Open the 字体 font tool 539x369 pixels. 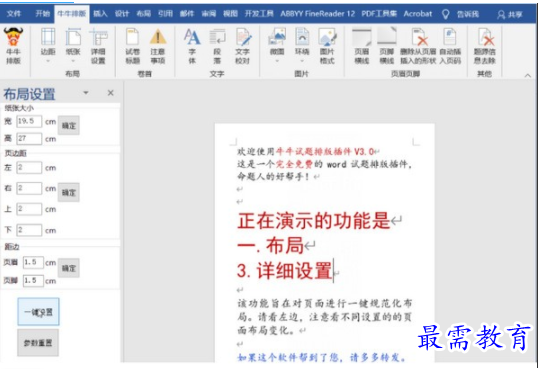(x=192, y=37)
